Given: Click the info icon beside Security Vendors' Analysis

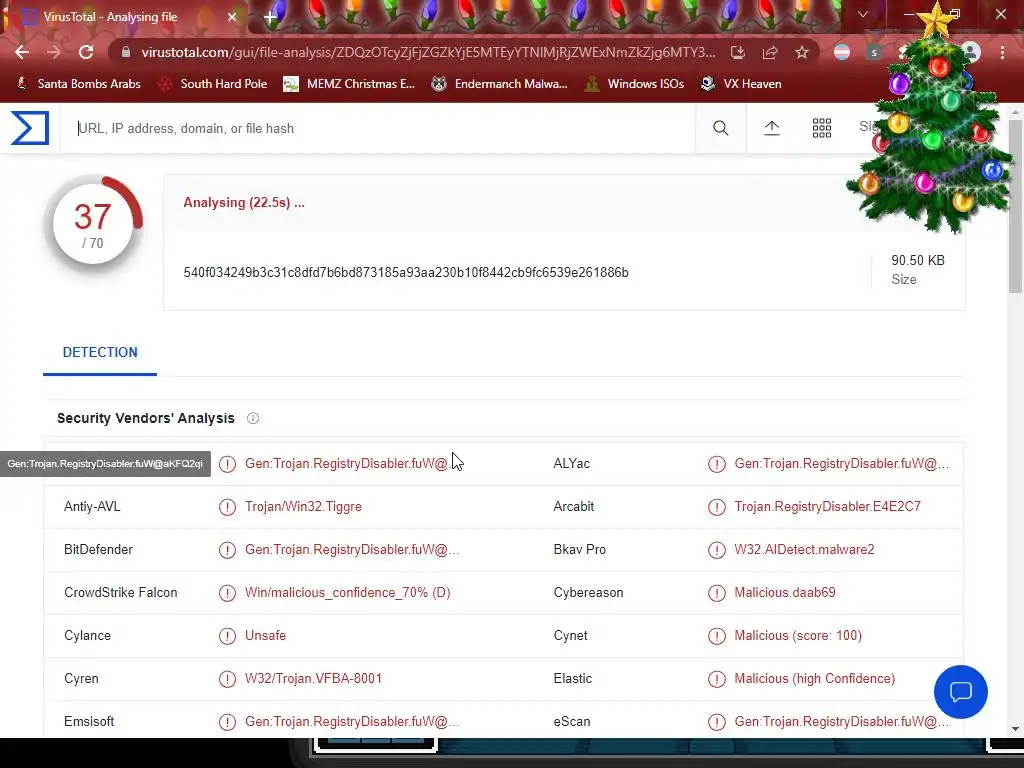Looking at the screenshot, I should click(253, 419).
